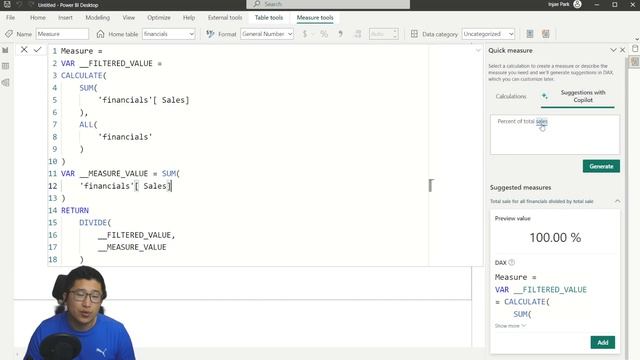Click the Power BI save icon in title bar

pos(7,5)
